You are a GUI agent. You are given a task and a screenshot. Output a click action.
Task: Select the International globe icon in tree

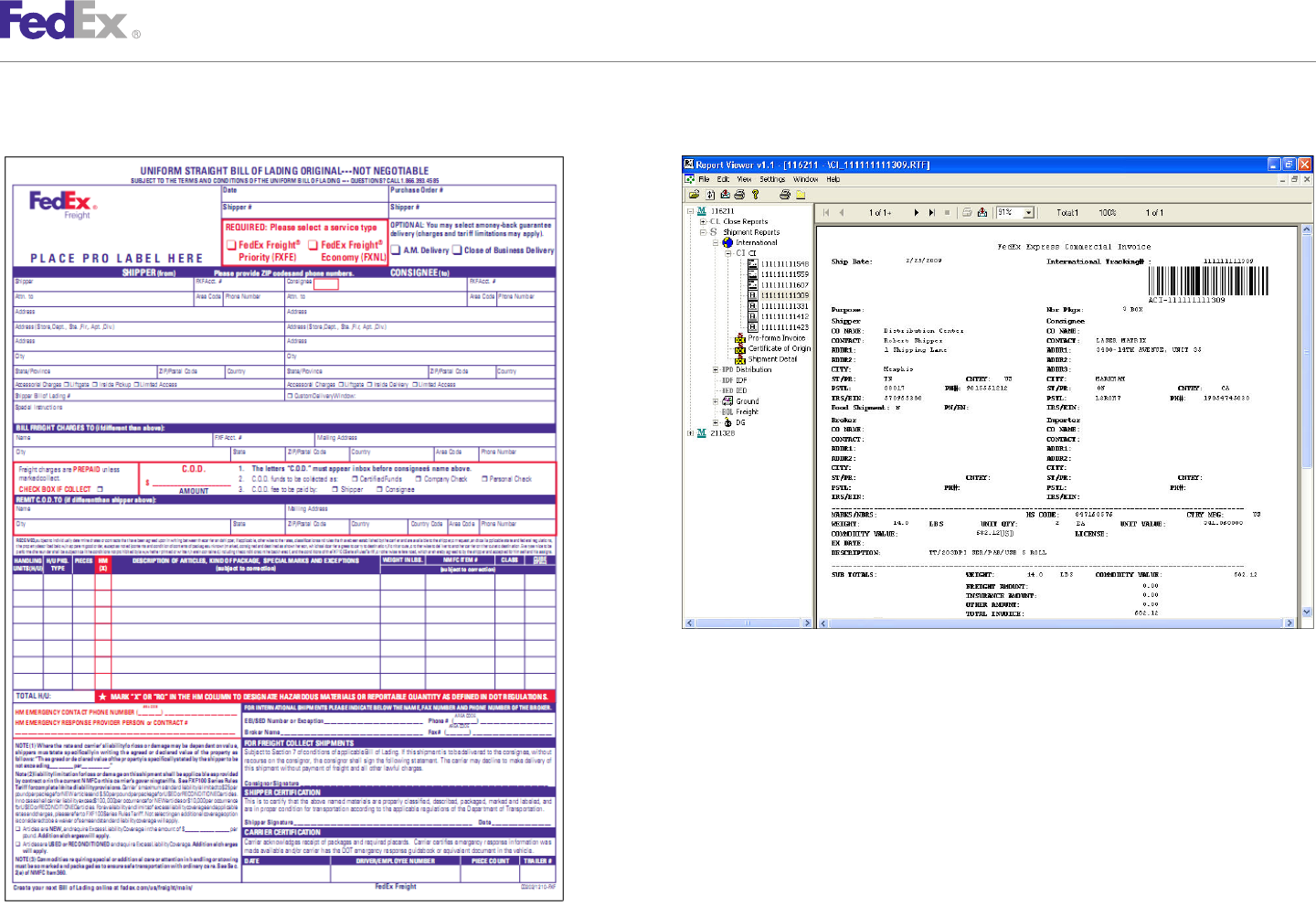(727, 243)
